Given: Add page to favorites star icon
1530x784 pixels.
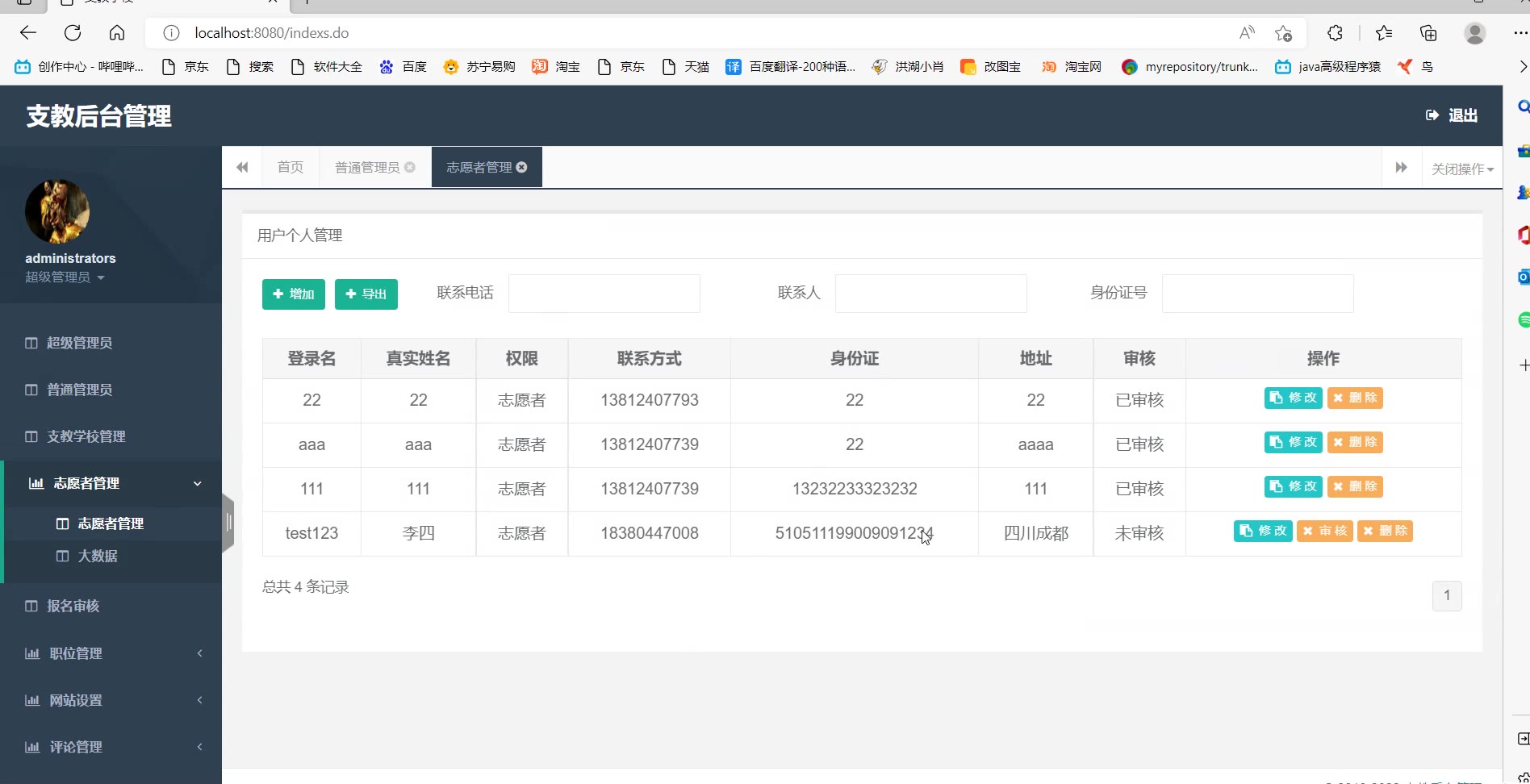Looking at the screenshot, I should (1283, 33).
